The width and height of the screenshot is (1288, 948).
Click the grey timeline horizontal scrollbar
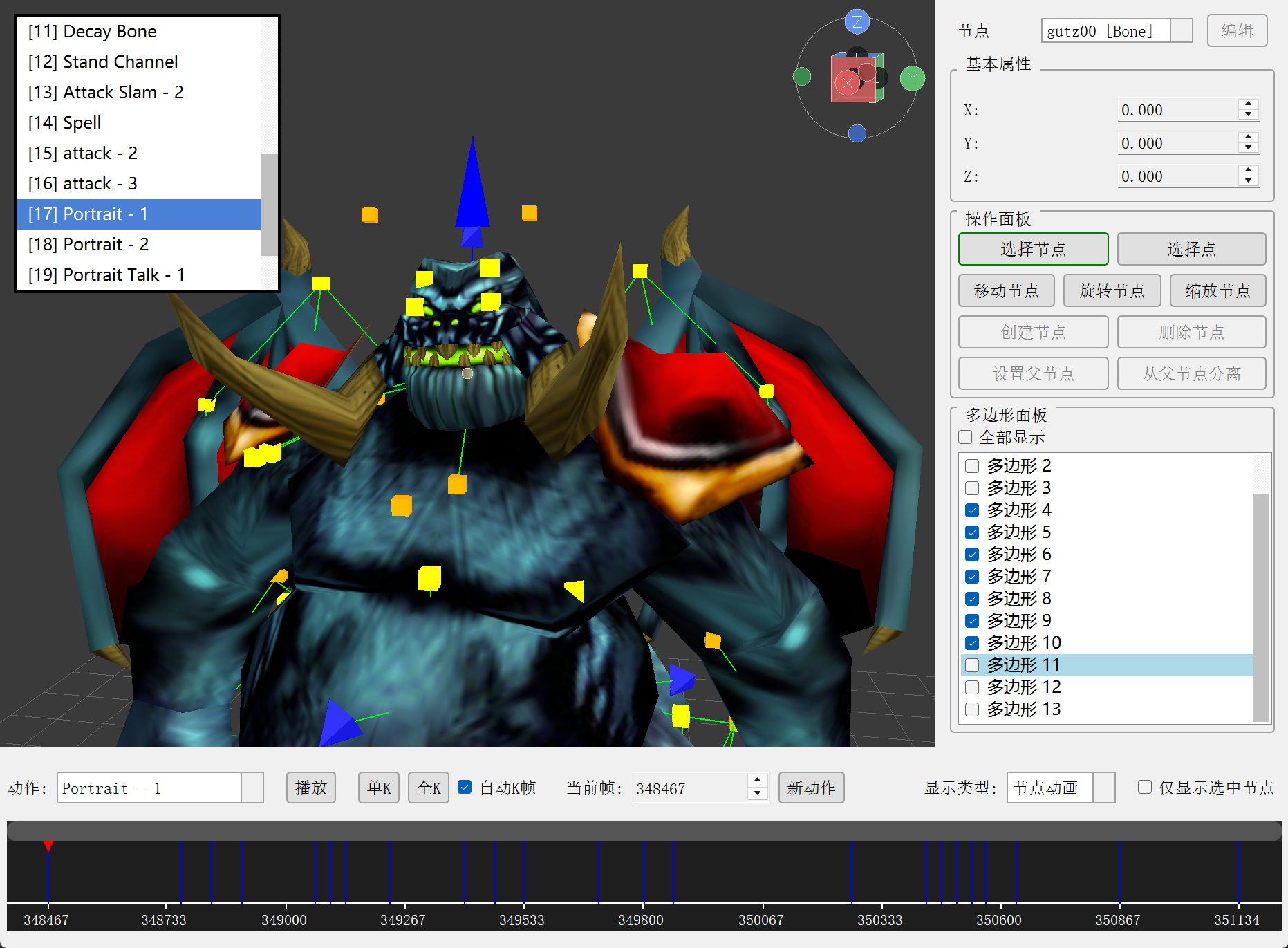pos(644,831)
